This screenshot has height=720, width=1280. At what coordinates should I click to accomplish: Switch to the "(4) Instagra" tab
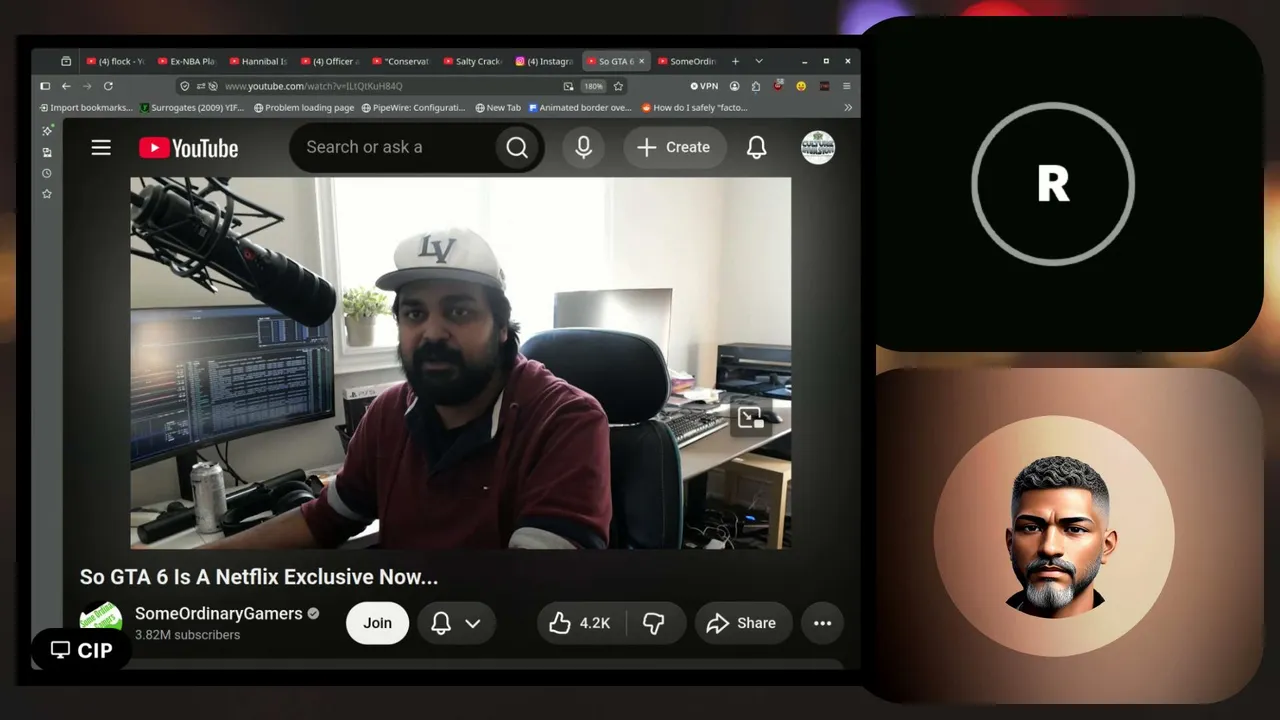click(x=544, y=61)
